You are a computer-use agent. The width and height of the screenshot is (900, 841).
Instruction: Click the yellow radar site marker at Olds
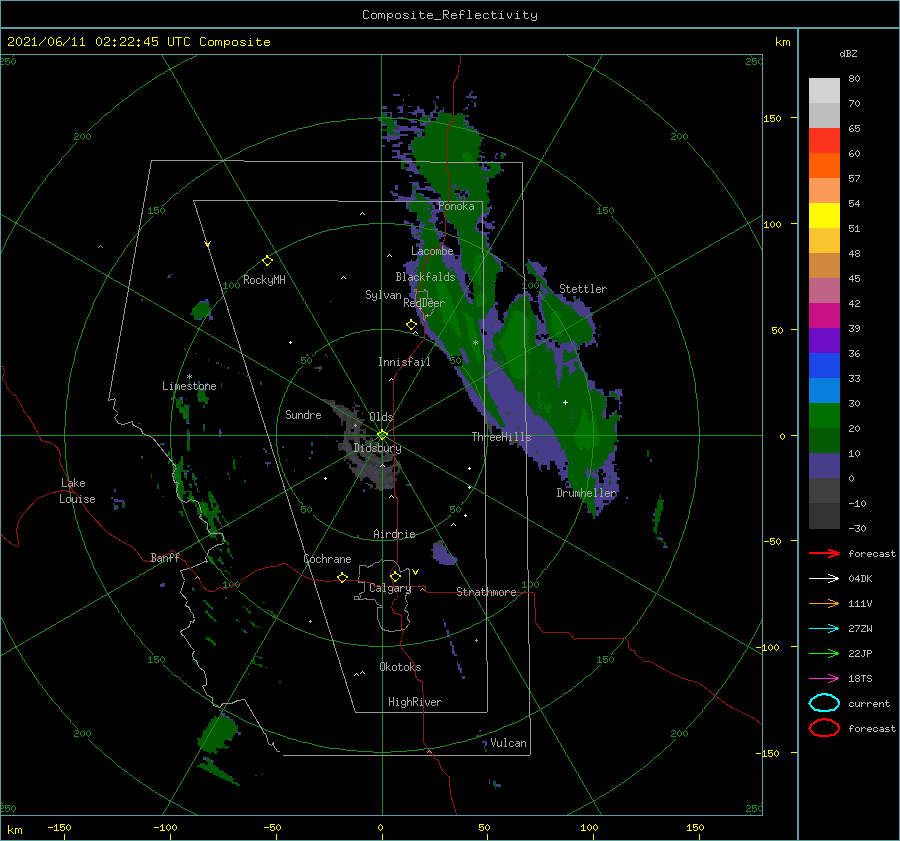[x=382, y=435]
